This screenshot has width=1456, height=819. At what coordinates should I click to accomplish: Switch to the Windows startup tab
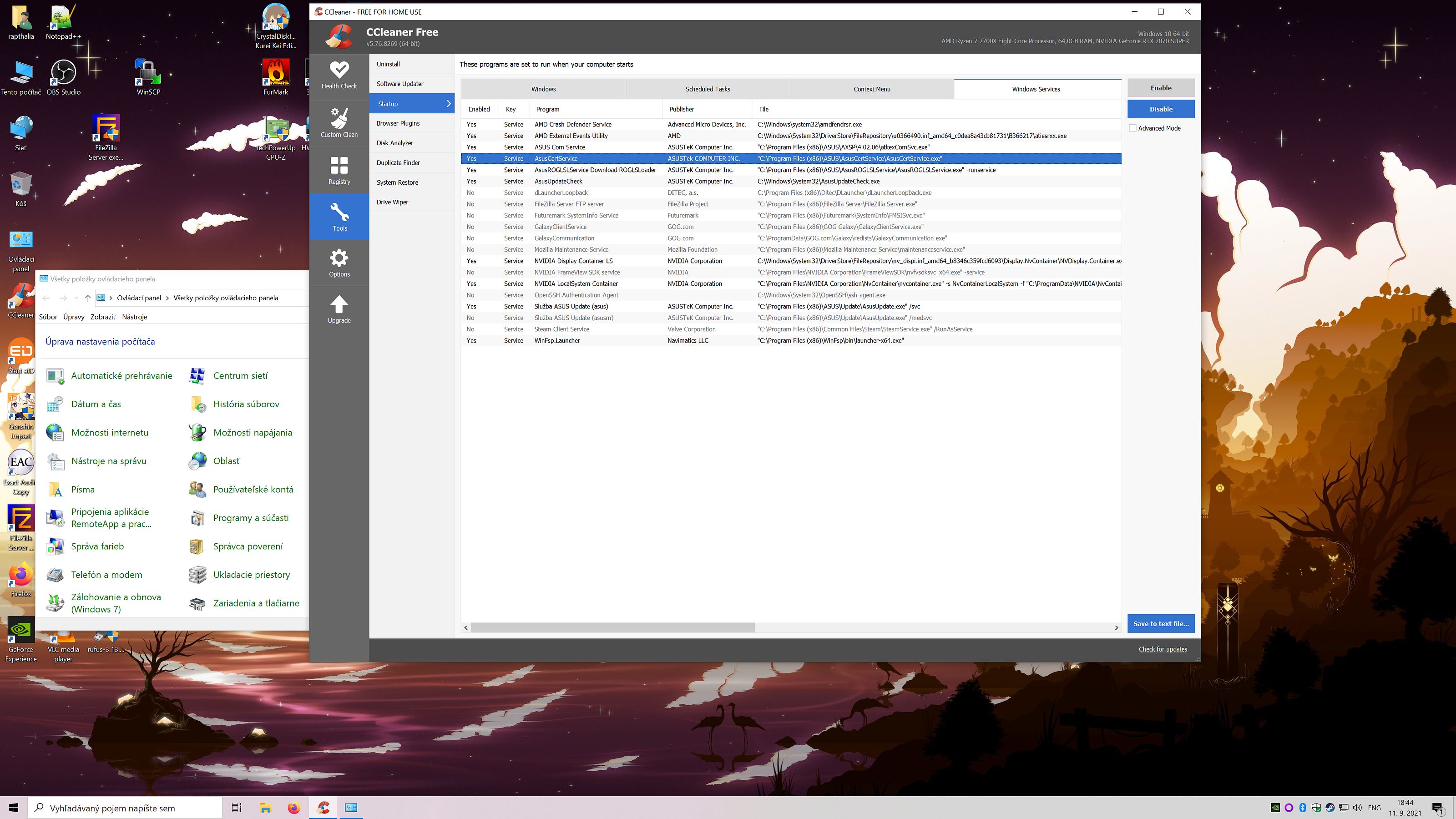coord(543,89)
